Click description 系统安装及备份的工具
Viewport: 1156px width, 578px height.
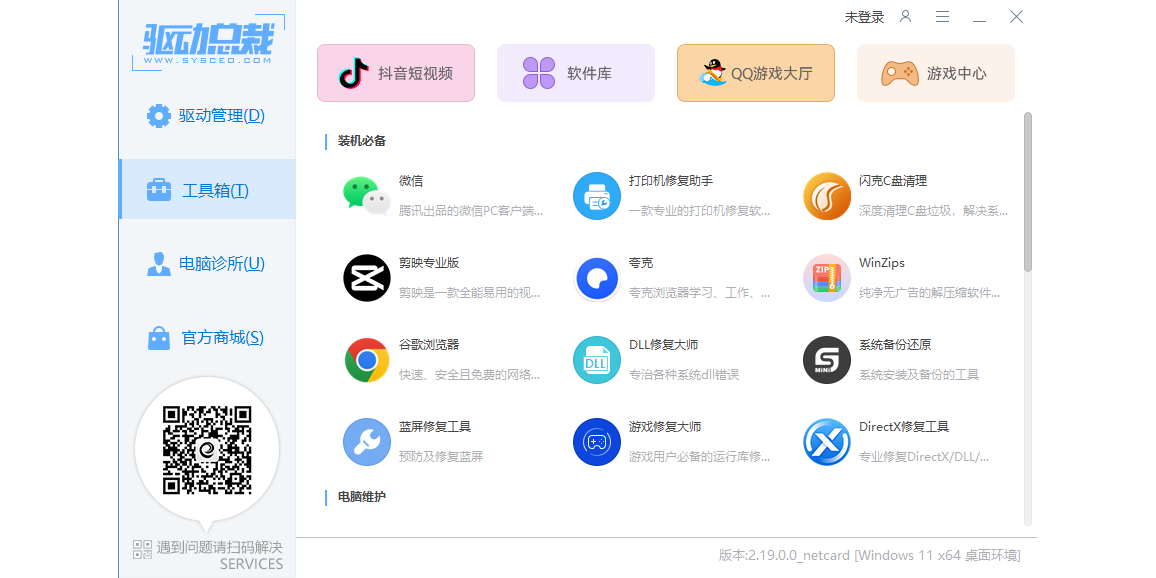point(919,375)
